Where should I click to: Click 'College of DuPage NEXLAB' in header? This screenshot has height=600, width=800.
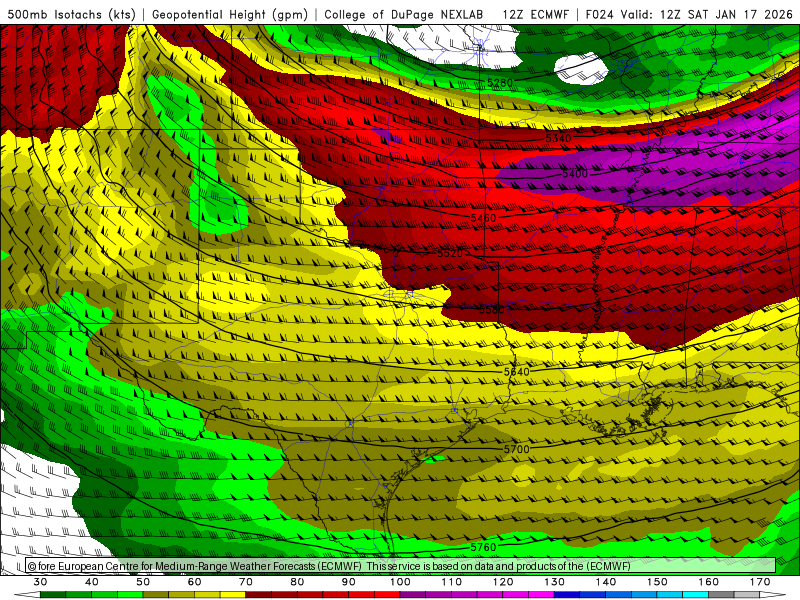point(404,14)
